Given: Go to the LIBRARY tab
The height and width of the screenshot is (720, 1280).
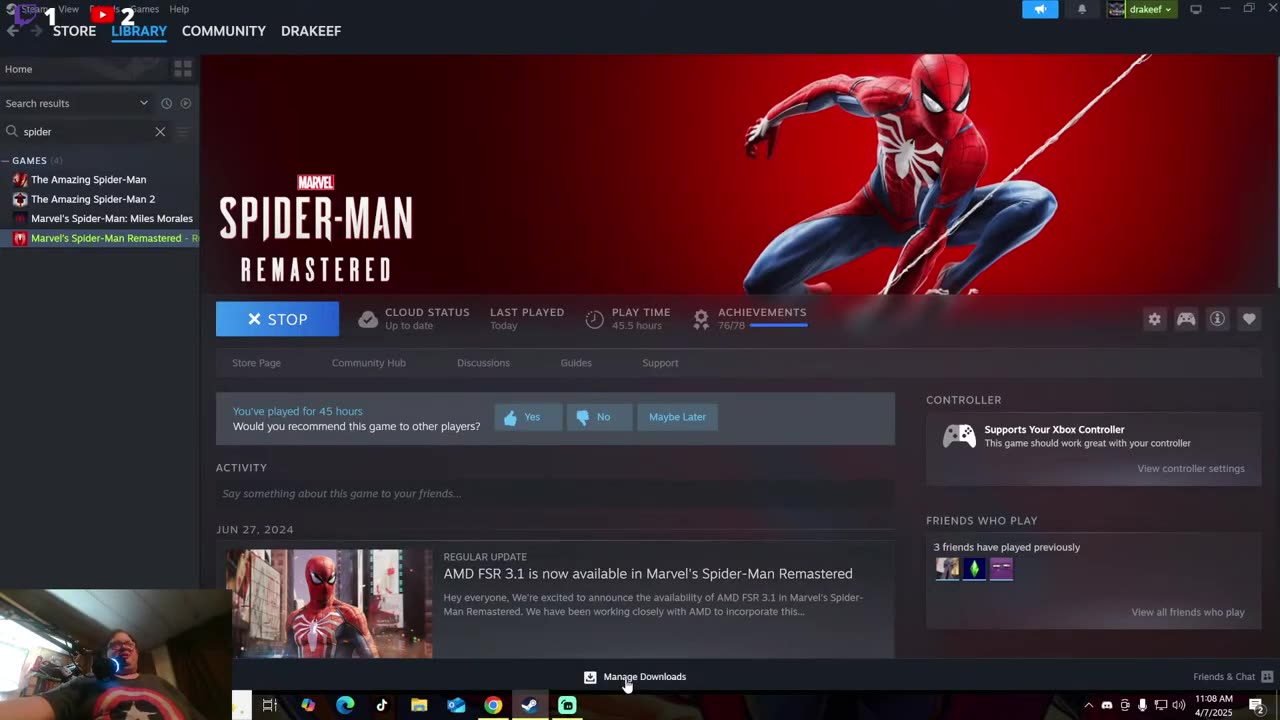Looking at the screenshot, I should pos(139,31).
